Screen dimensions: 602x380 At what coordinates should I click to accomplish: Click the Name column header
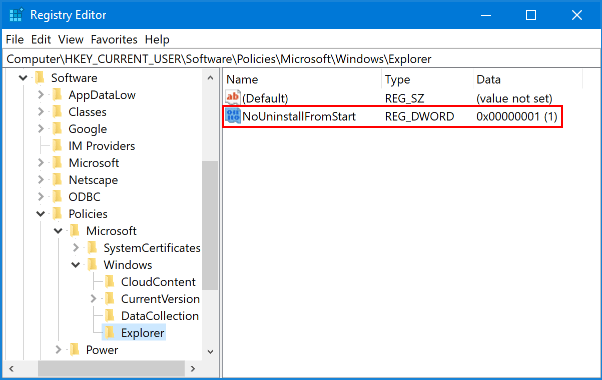point(303,79)
